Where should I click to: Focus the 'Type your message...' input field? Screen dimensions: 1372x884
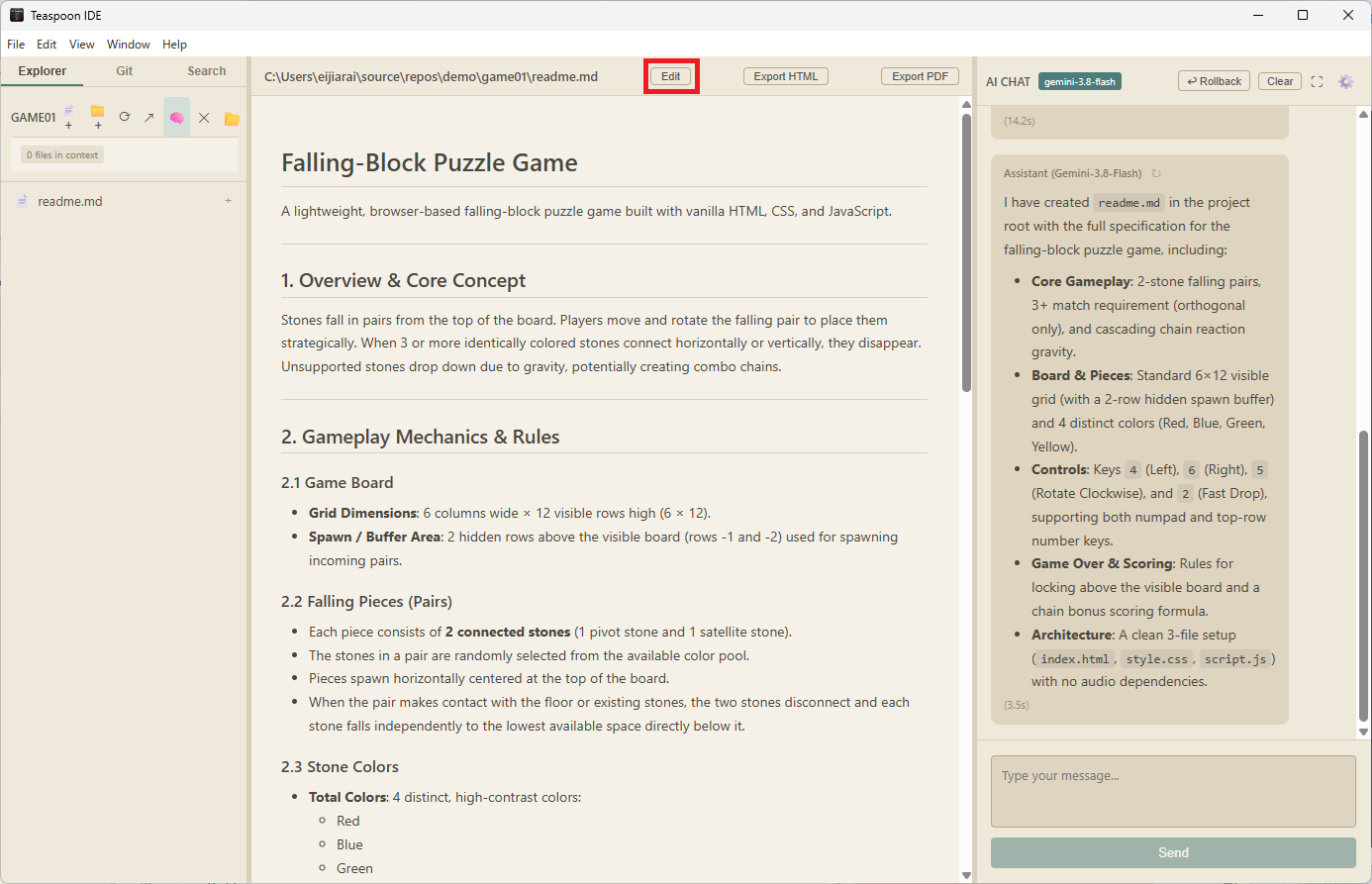tap(1173, 791)
